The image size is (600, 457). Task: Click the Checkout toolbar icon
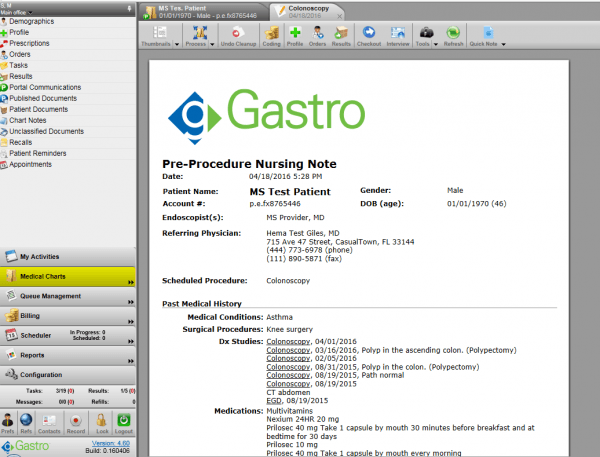click(369, 36)
